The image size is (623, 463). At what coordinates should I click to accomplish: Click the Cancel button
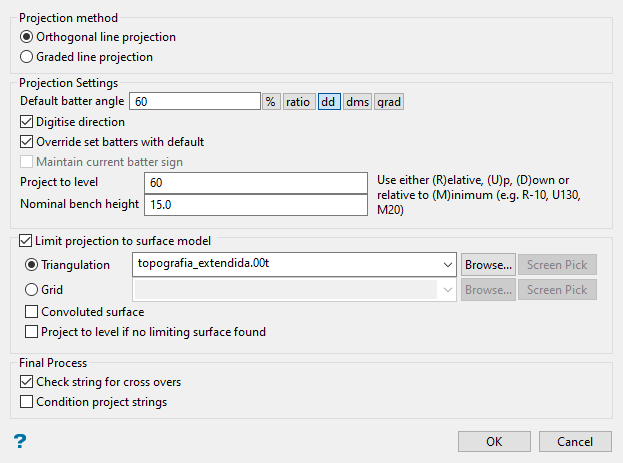(574, 441)
